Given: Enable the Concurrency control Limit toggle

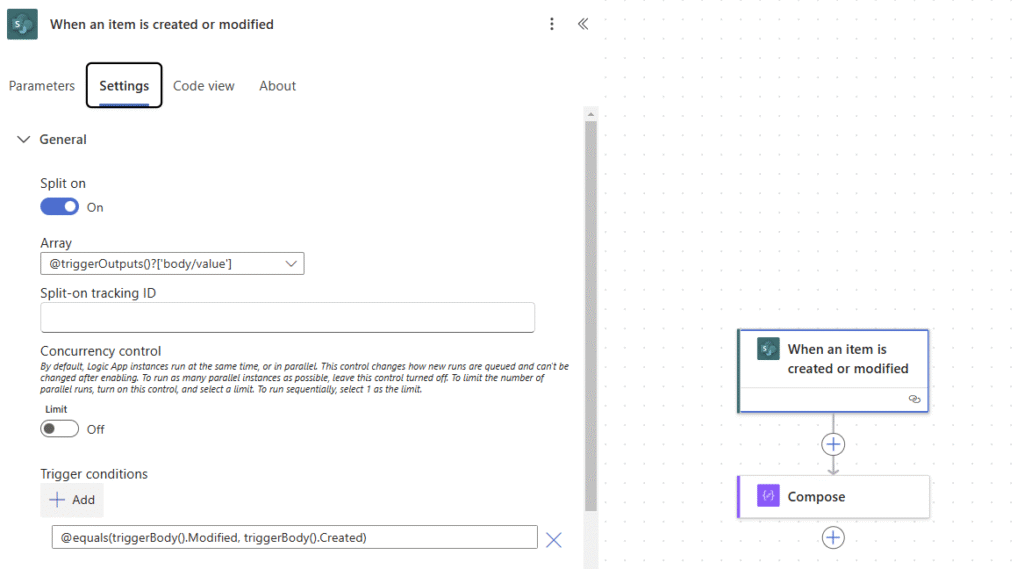Looking at the screenshot, I should (x=59, y=429).
